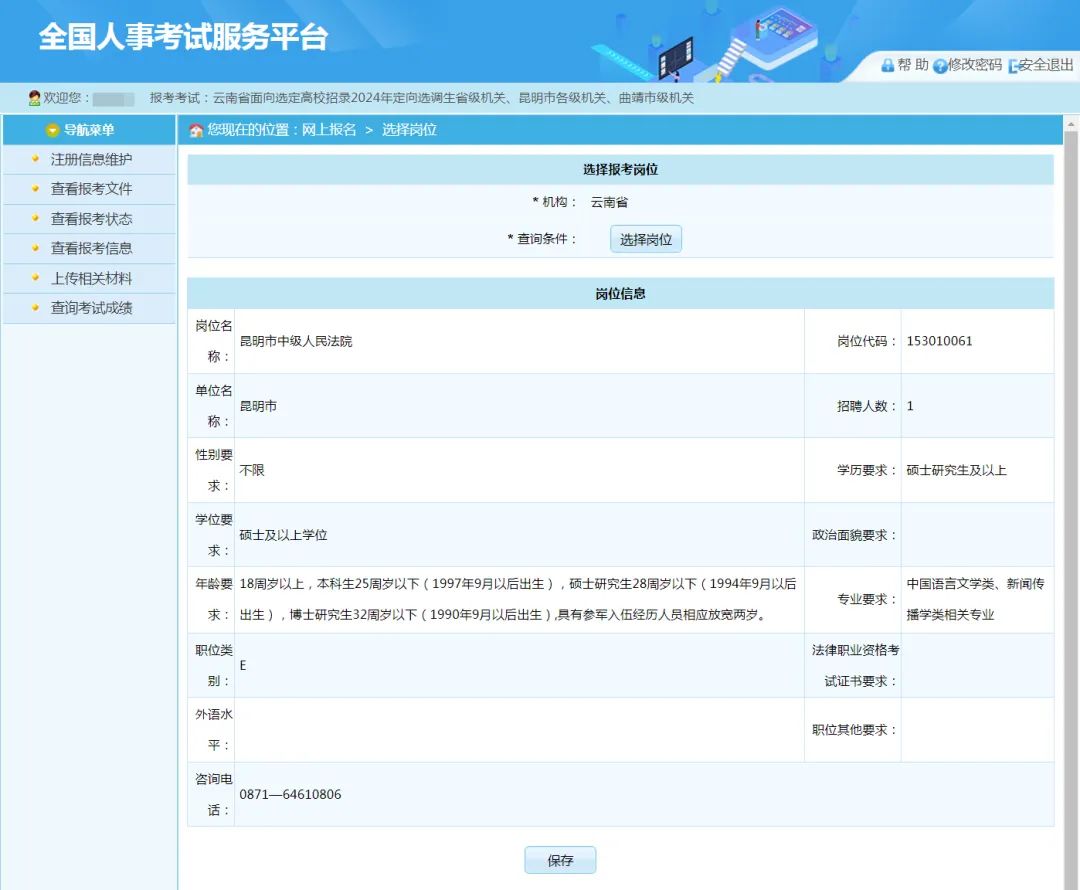Viewport: 1080px width, 890px height.
Task: Click the yellow arrow icon beside 导航菜单
Action: click(x=52, y=130)
